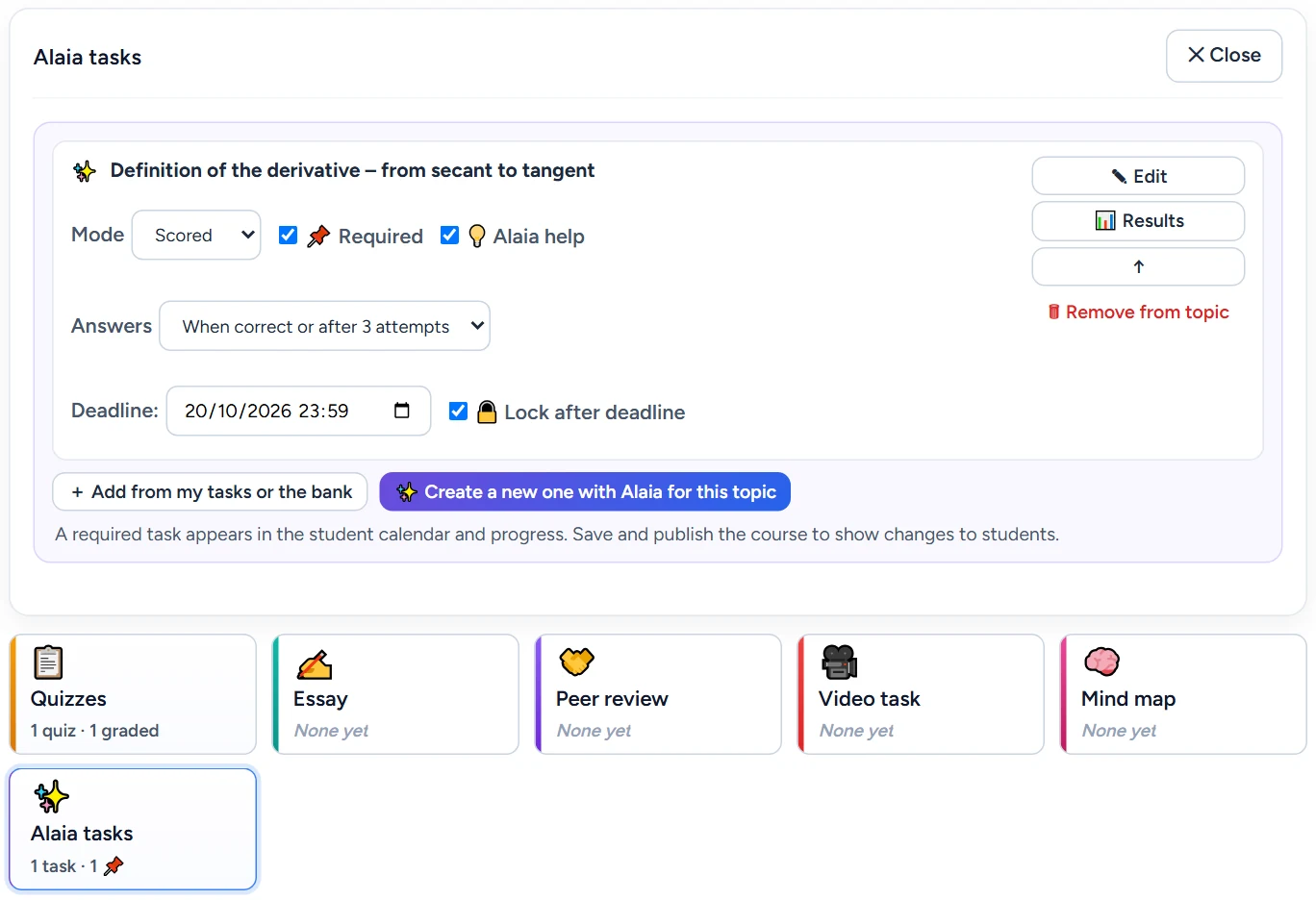1316x900 pixels.
Task: Click the padlock icon beside Lock after deadline
Action: point(488,412)
